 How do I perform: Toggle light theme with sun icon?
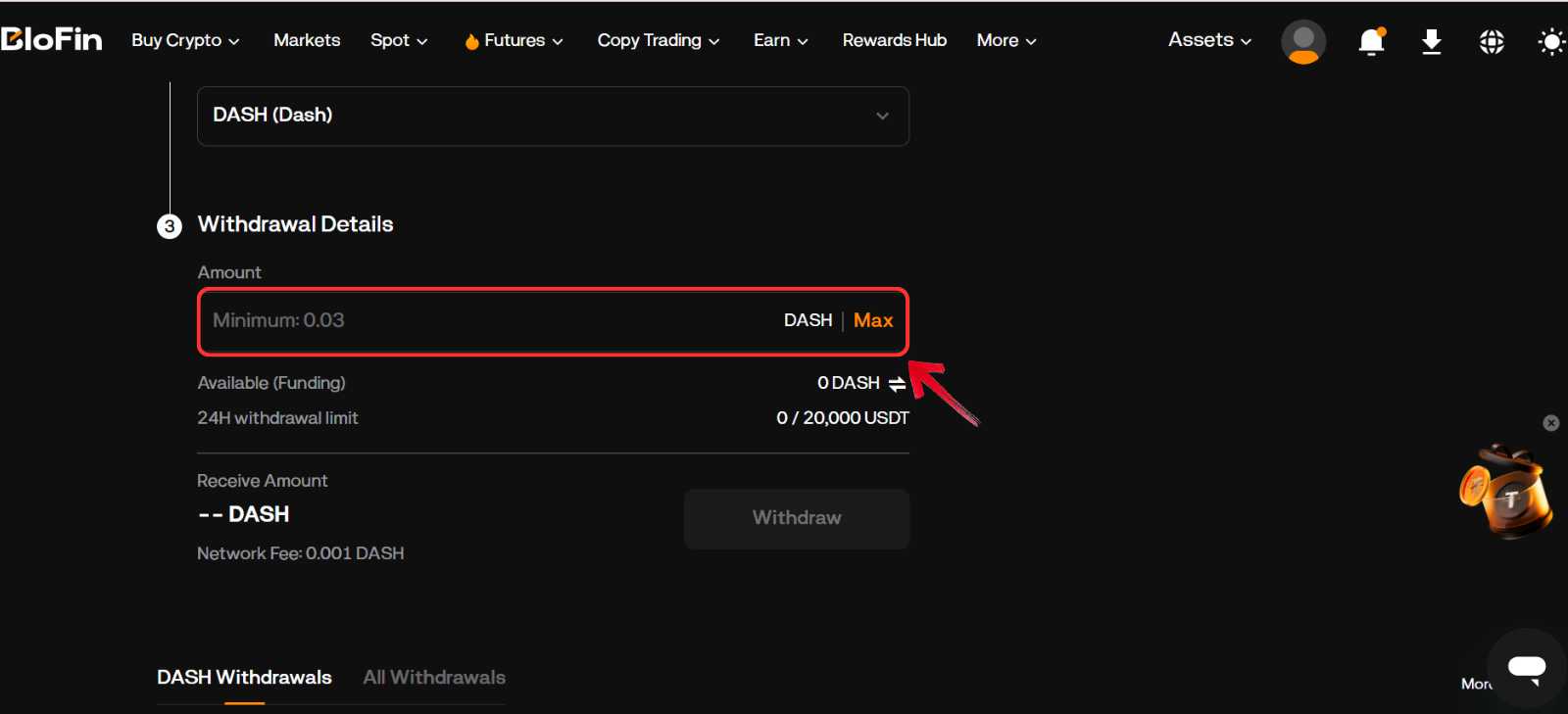1550,41
